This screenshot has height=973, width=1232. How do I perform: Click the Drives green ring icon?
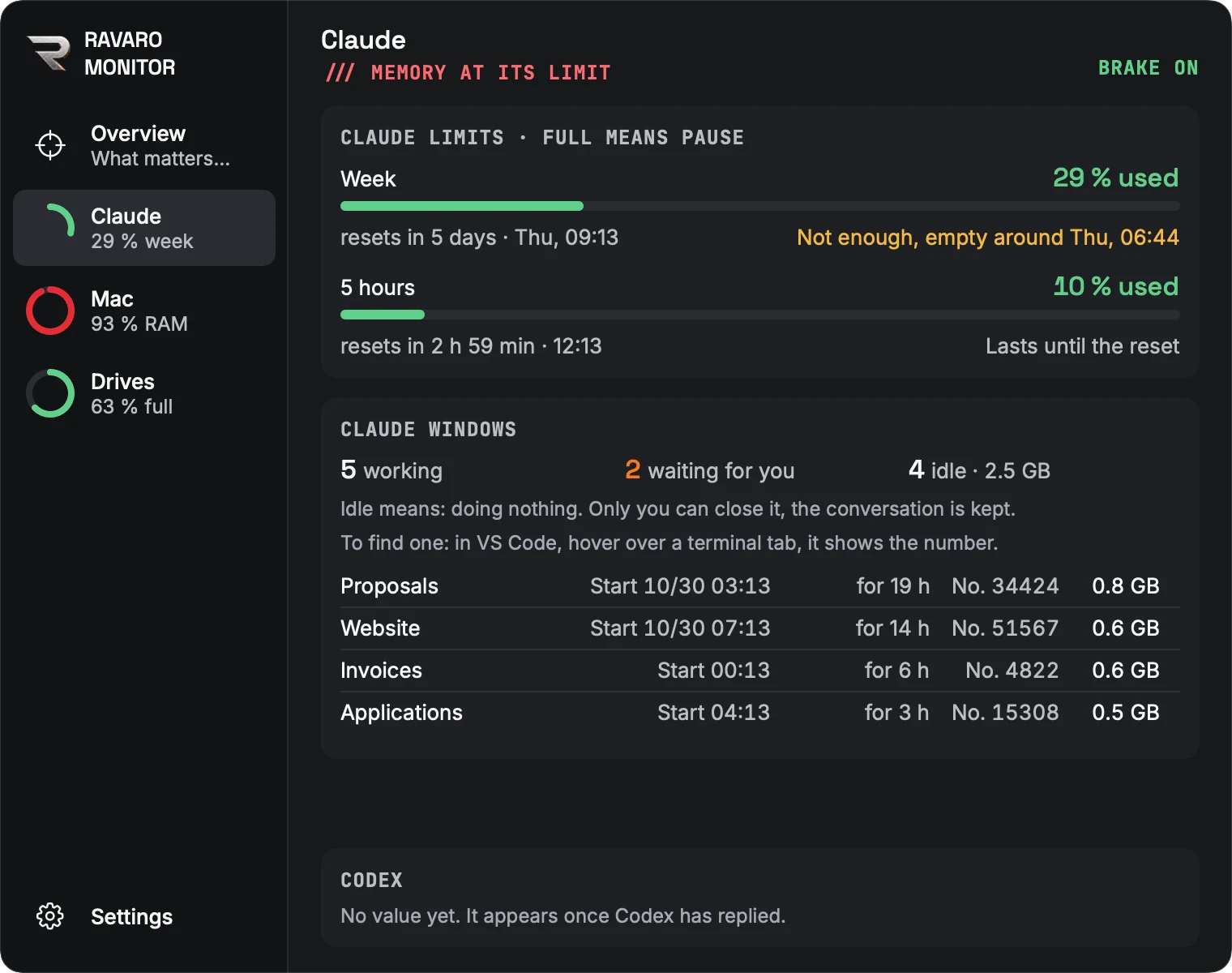tap(50, 393)
